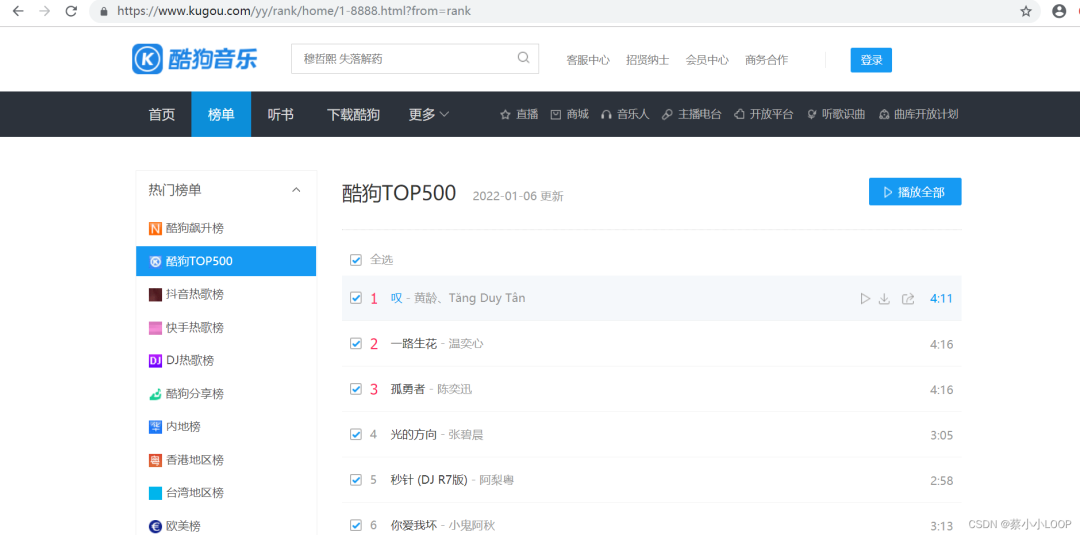Viewport: 1080px width, 535px height.
Task: Download the song 叹 via download icon
Action: pos(884,299)
